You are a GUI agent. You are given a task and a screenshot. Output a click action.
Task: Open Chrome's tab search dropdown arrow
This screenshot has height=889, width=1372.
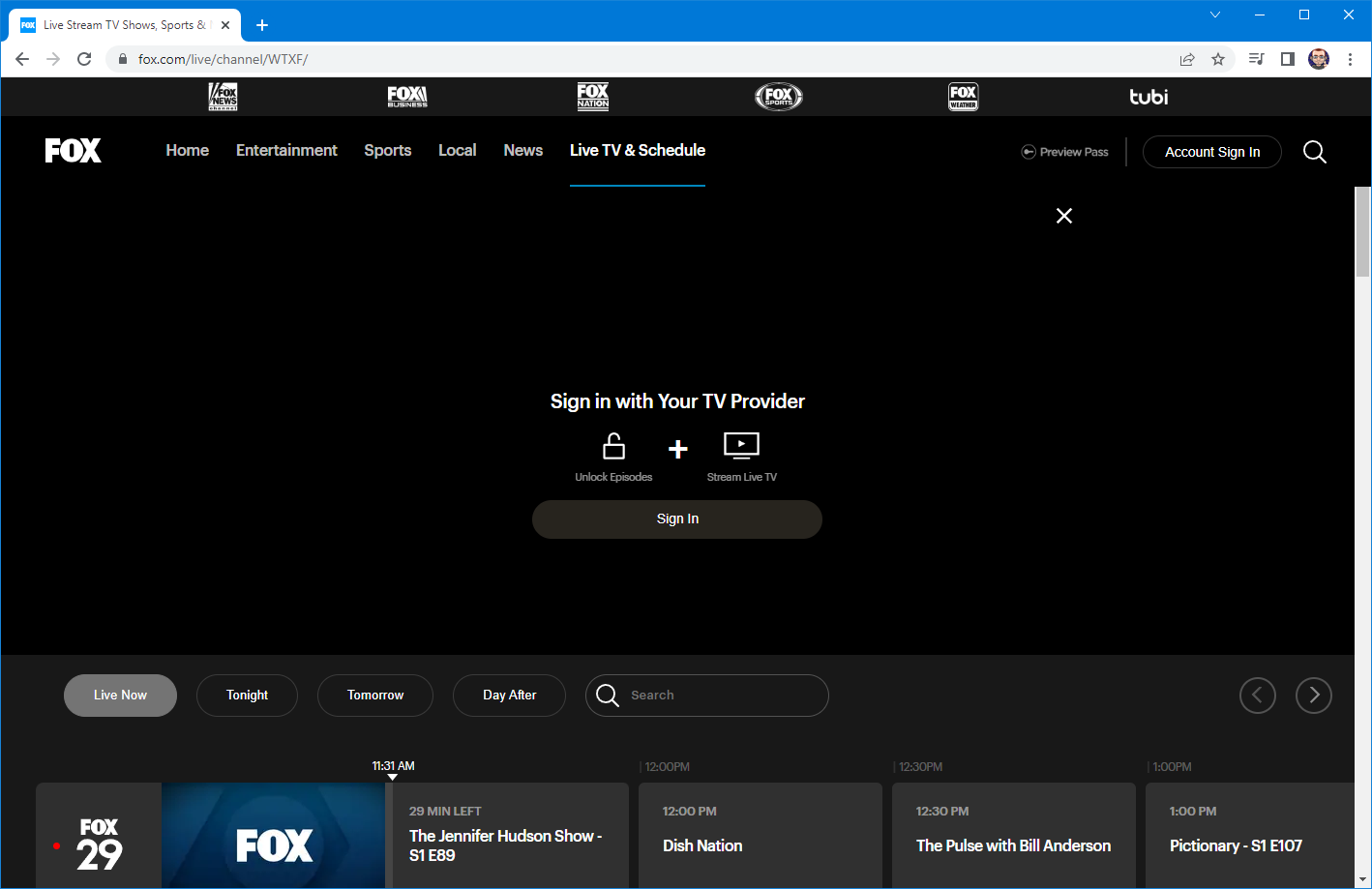[x=1215, y=15]
